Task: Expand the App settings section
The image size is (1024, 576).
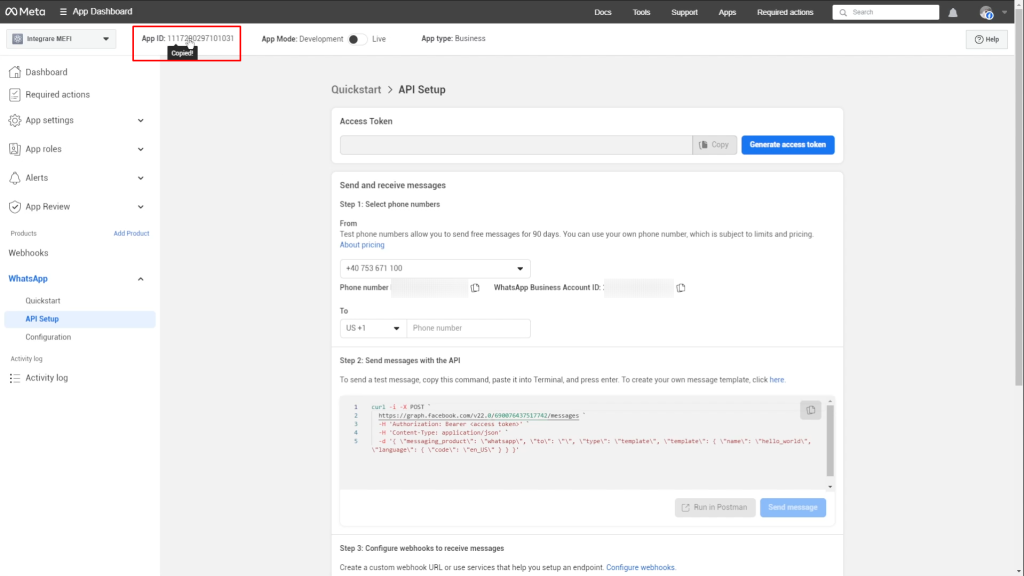Action: point(140,120)
